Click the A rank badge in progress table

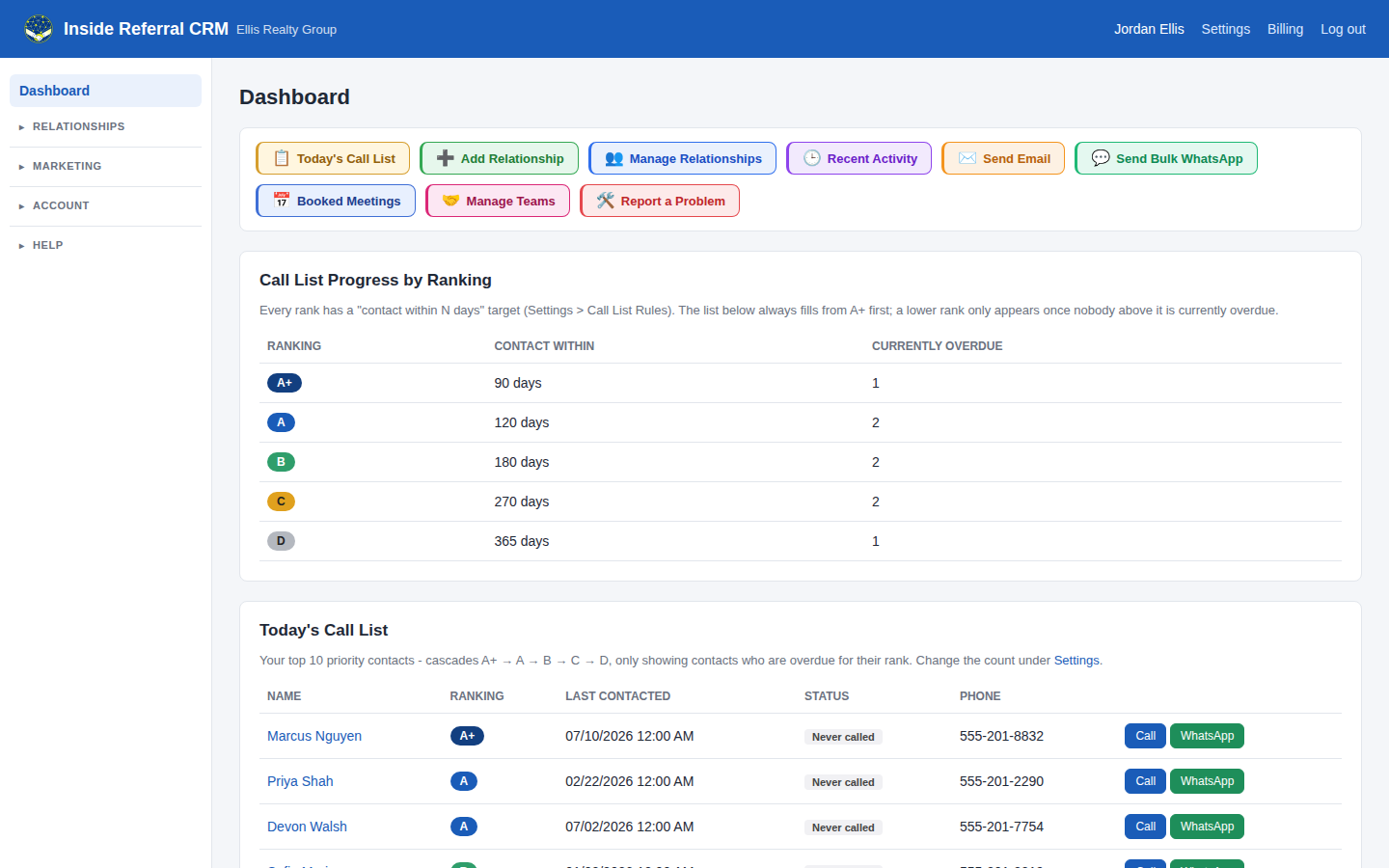click(281, 422)
